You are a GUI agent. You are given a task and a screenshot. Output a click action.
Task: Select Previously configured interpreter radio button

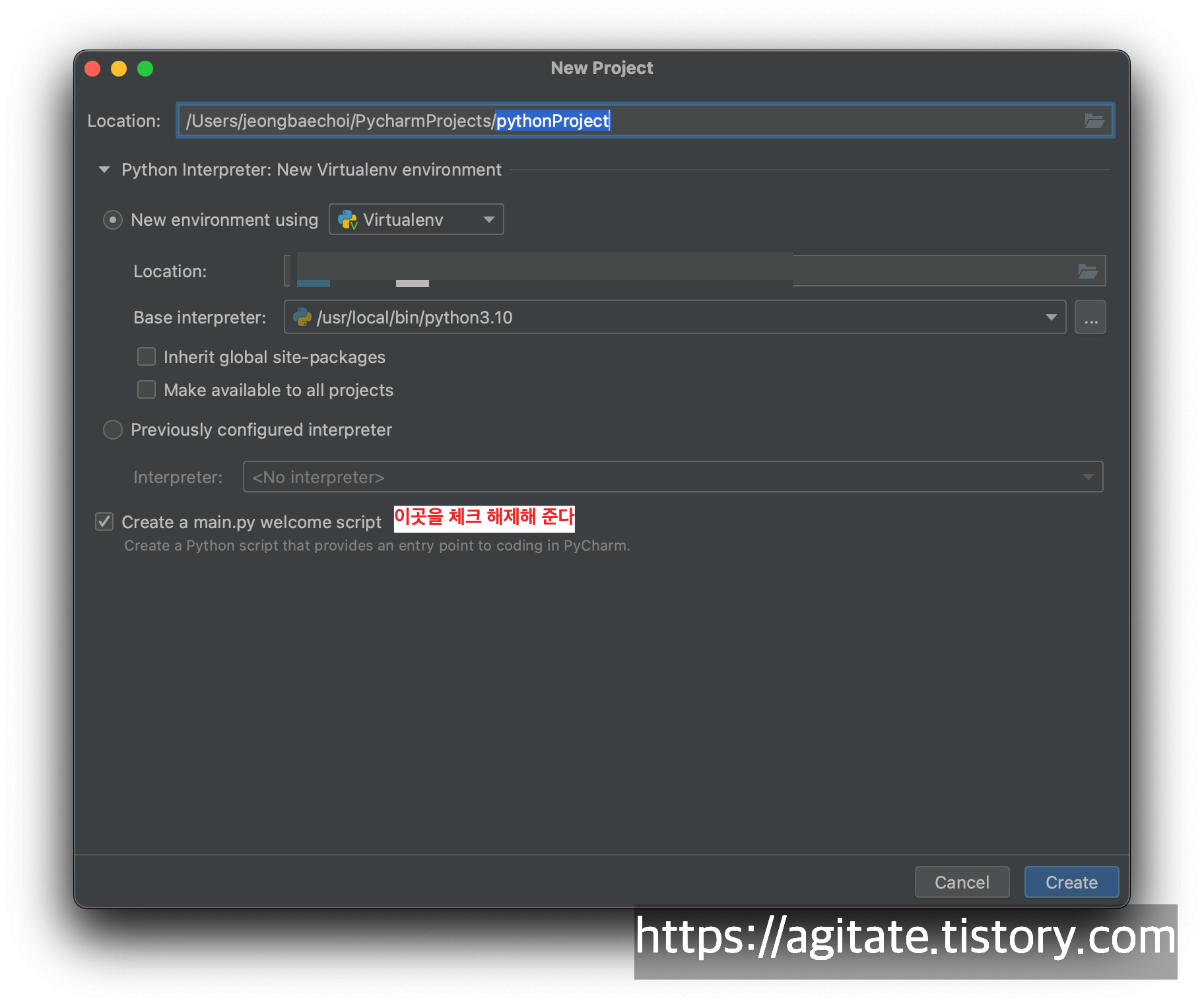click(113, 430)
